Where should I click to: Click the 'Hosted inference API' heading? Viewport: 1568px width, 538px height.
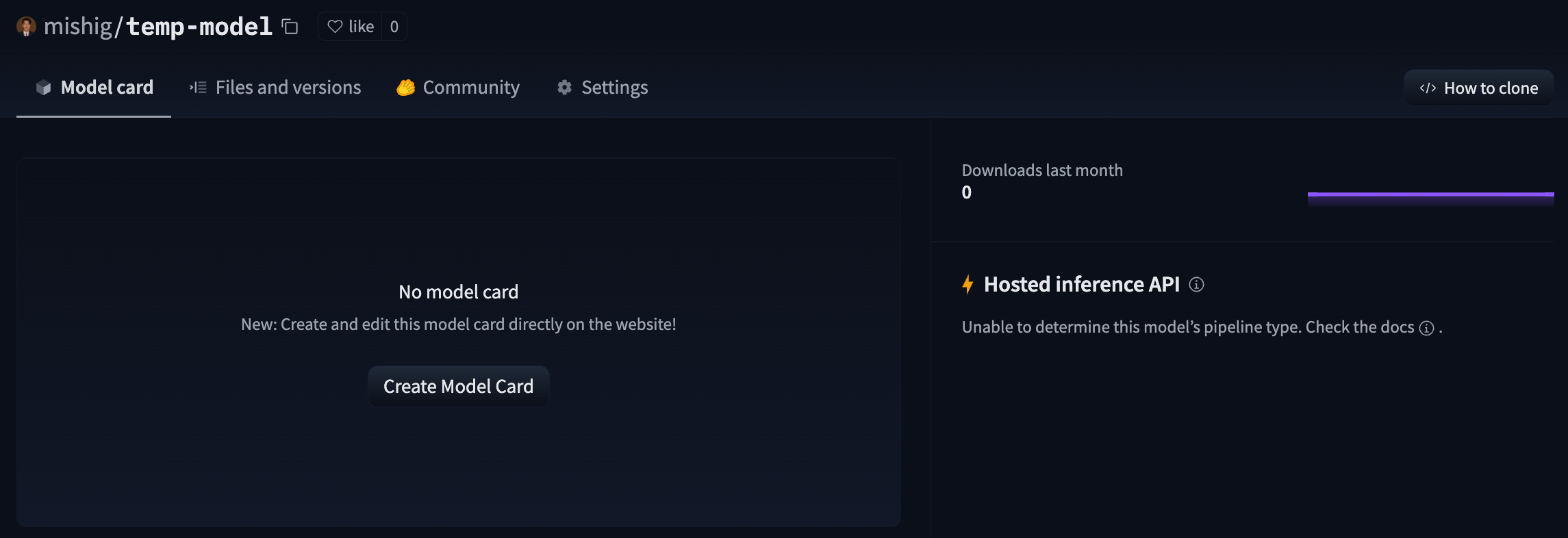(x=1081, y=284)
